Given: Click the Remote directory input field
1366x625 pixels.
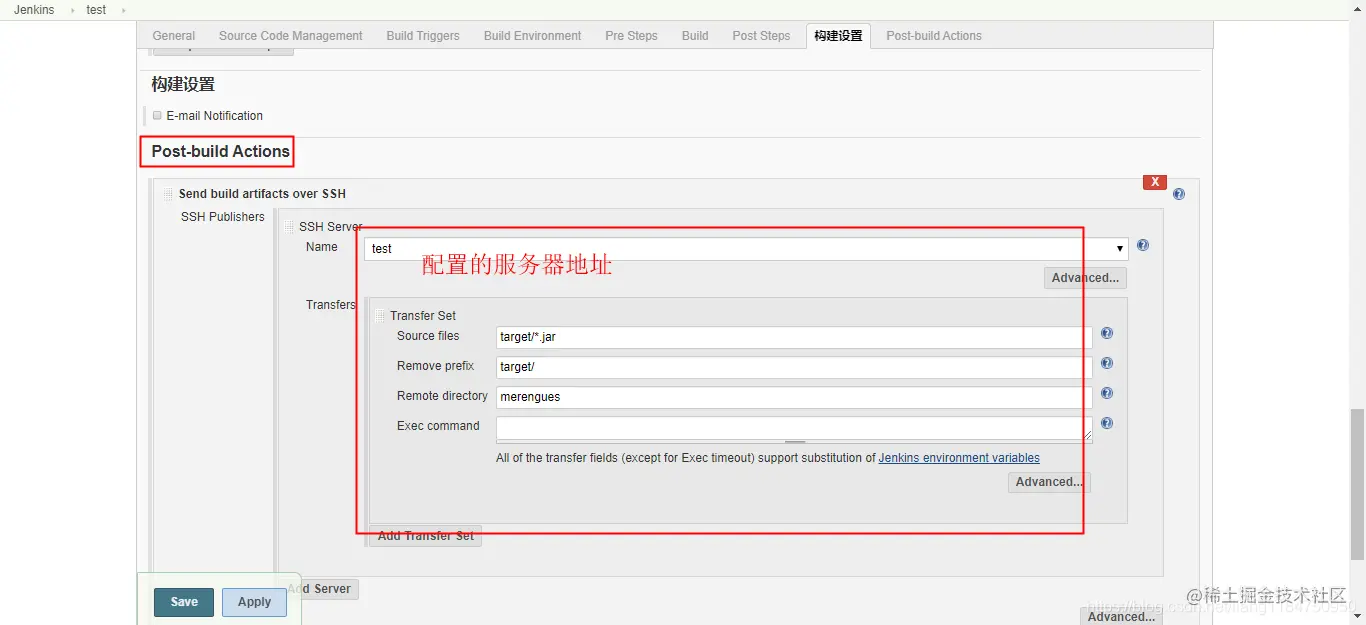Looking at the screenshot, I should [x=794, y=397].
